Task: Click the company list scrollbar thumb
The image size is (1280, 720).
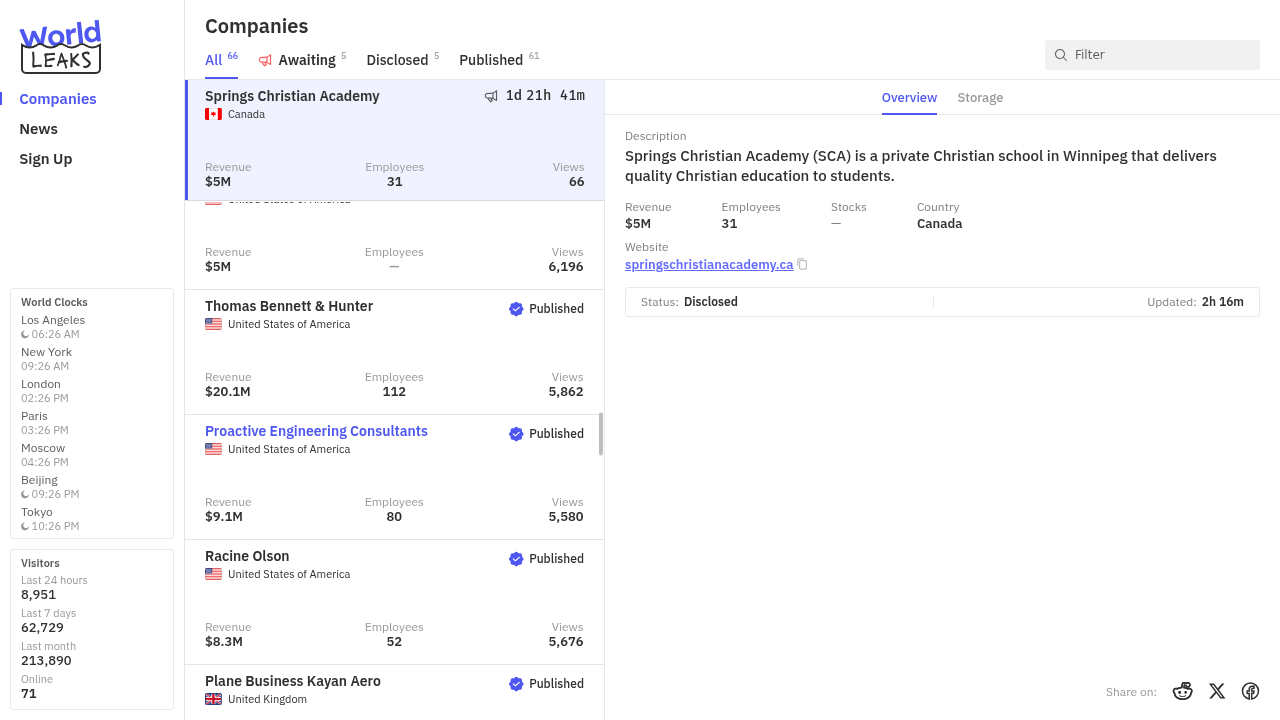Action: point(601,434)
